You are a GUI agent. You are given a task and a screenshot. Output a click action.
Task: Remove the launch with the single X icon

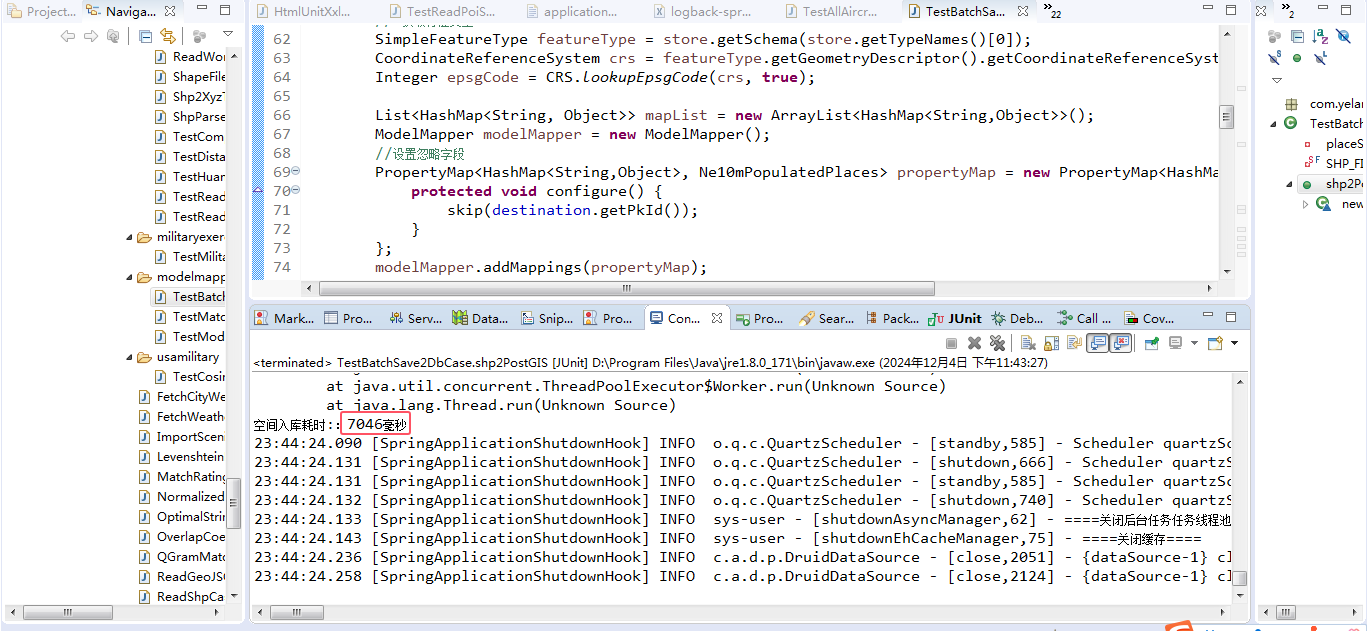tap(974, 343)
